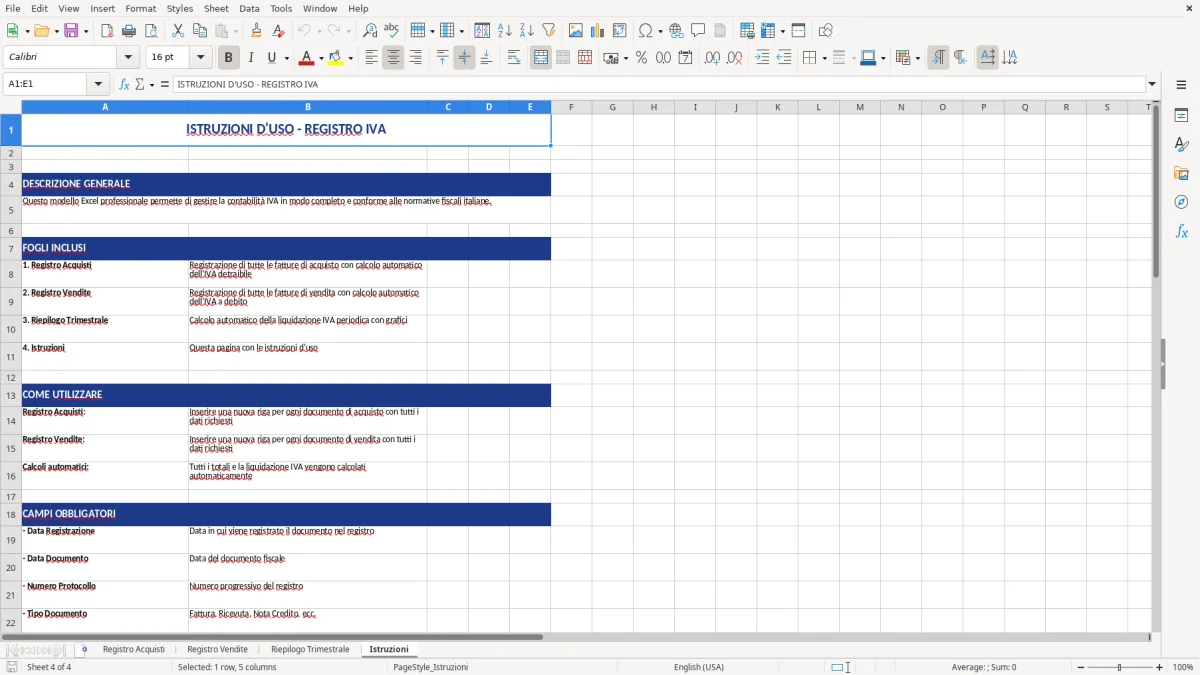This screenshot has height=675, width=1200.
Task: Open the font size dropdown
Action: click(198, 57)
